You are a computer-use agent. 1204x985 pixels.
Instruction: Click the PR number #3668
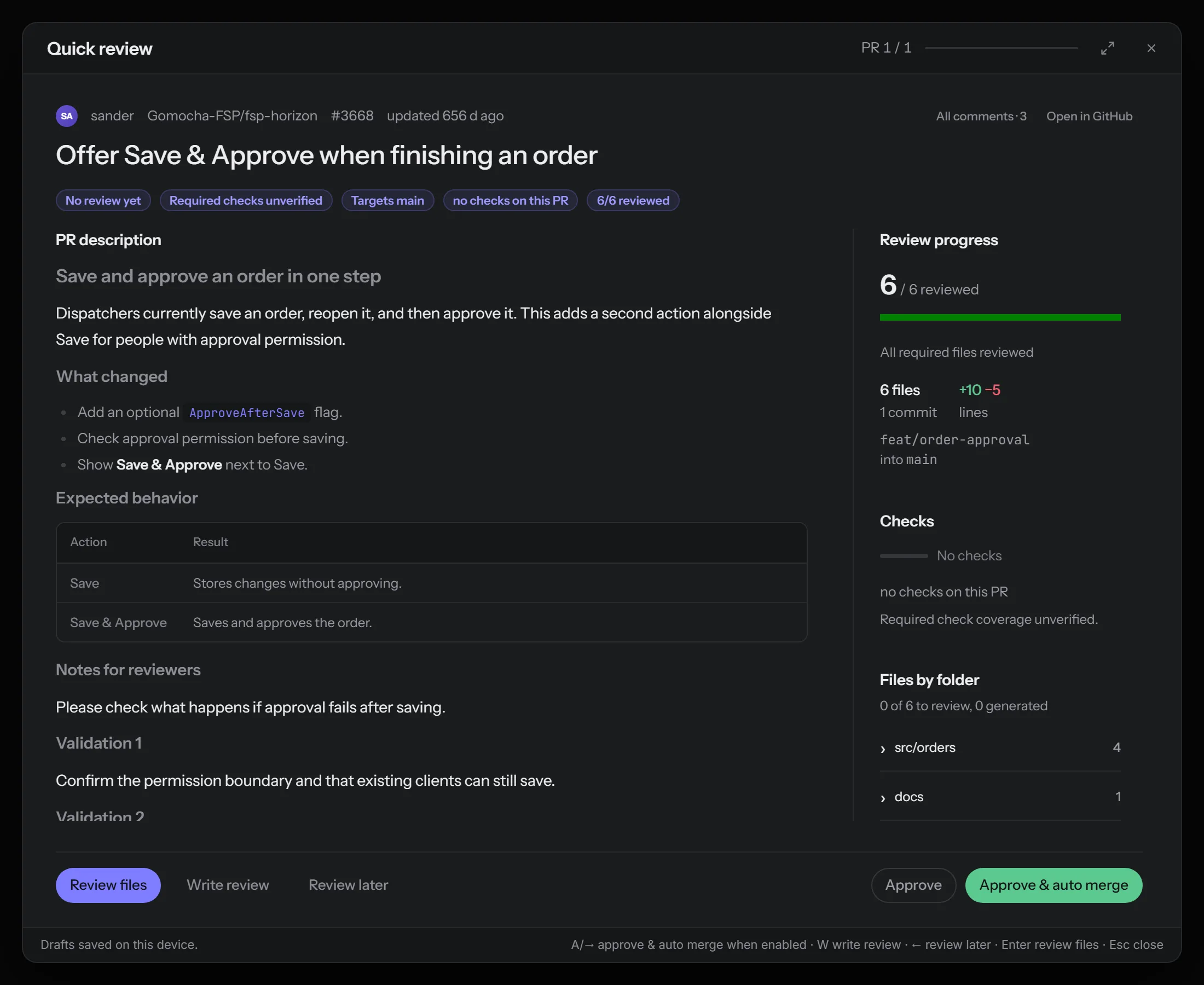point(352,116)
